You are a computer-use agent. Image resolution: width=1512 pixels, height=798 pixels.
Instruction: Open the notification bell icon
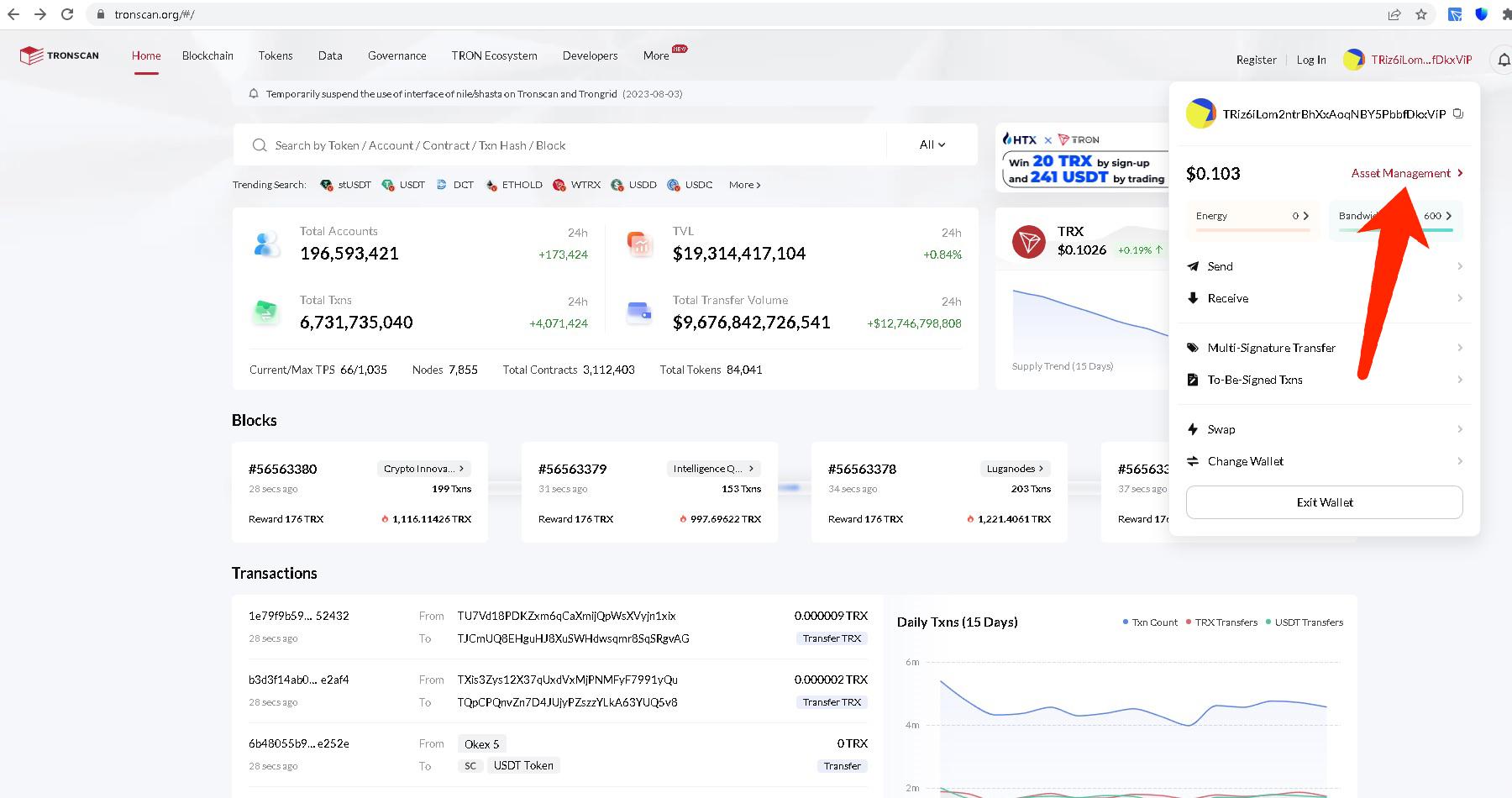pyautogui.click(x=1504, y=60)
